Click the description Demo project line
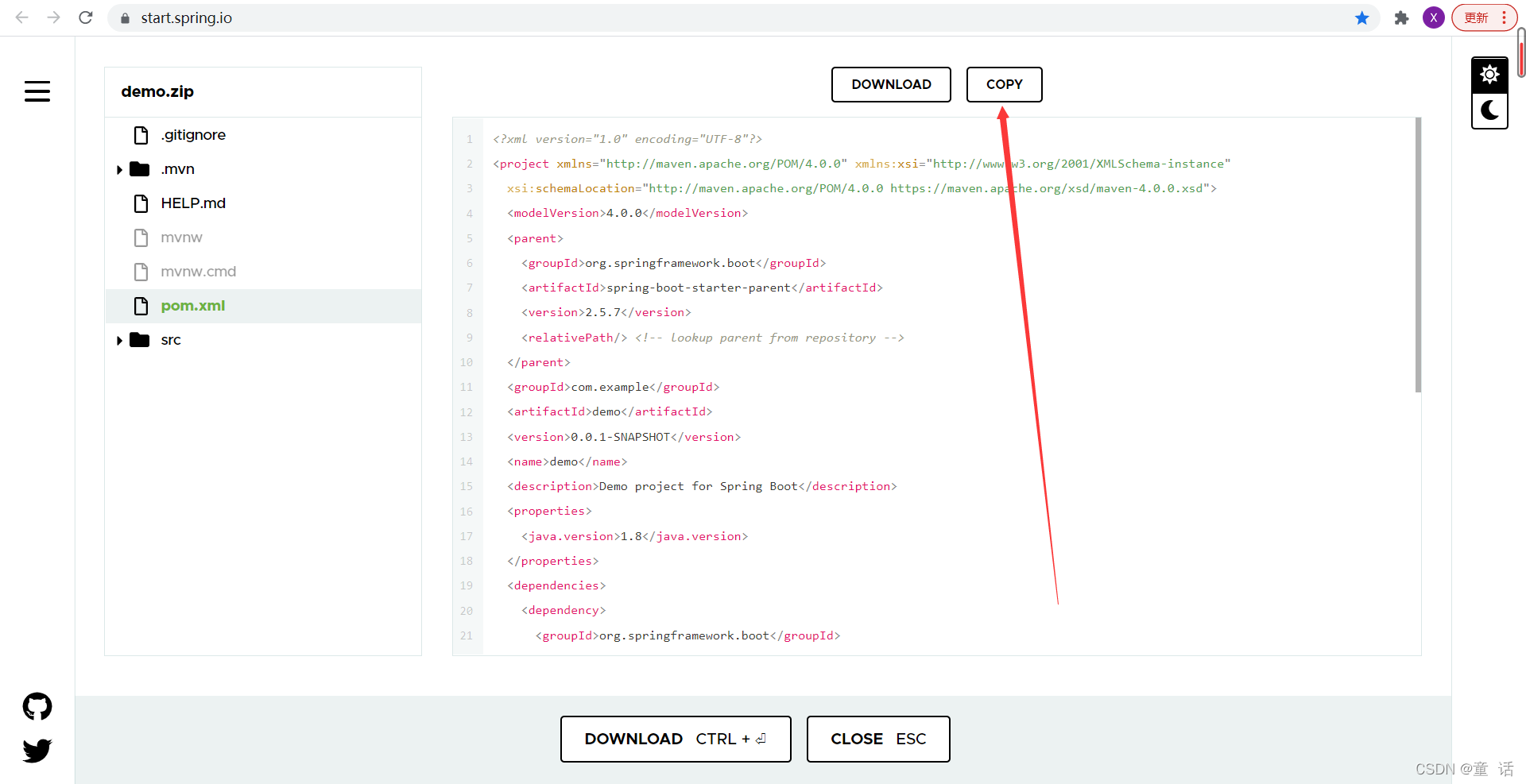The image size is (1526, 784). [702, 486]
